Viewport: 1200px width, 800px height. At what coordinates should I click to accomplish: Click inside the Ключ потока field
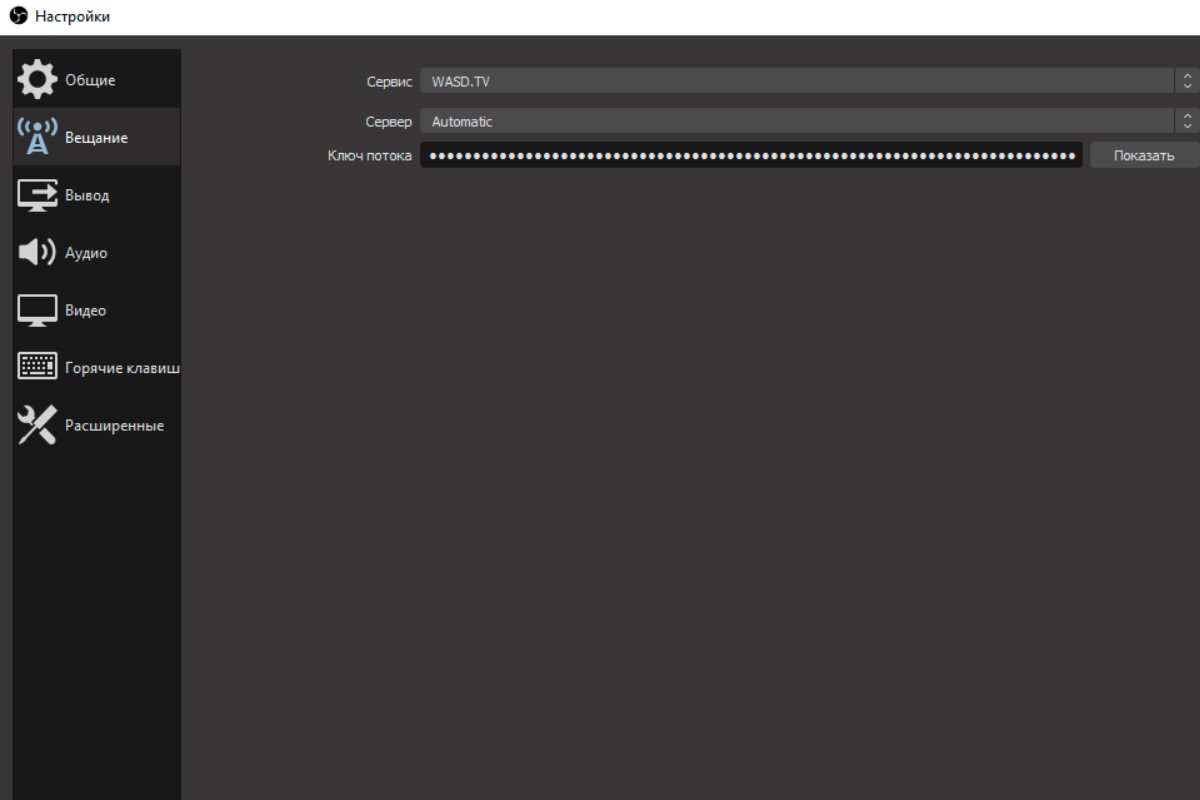(750, 156)
